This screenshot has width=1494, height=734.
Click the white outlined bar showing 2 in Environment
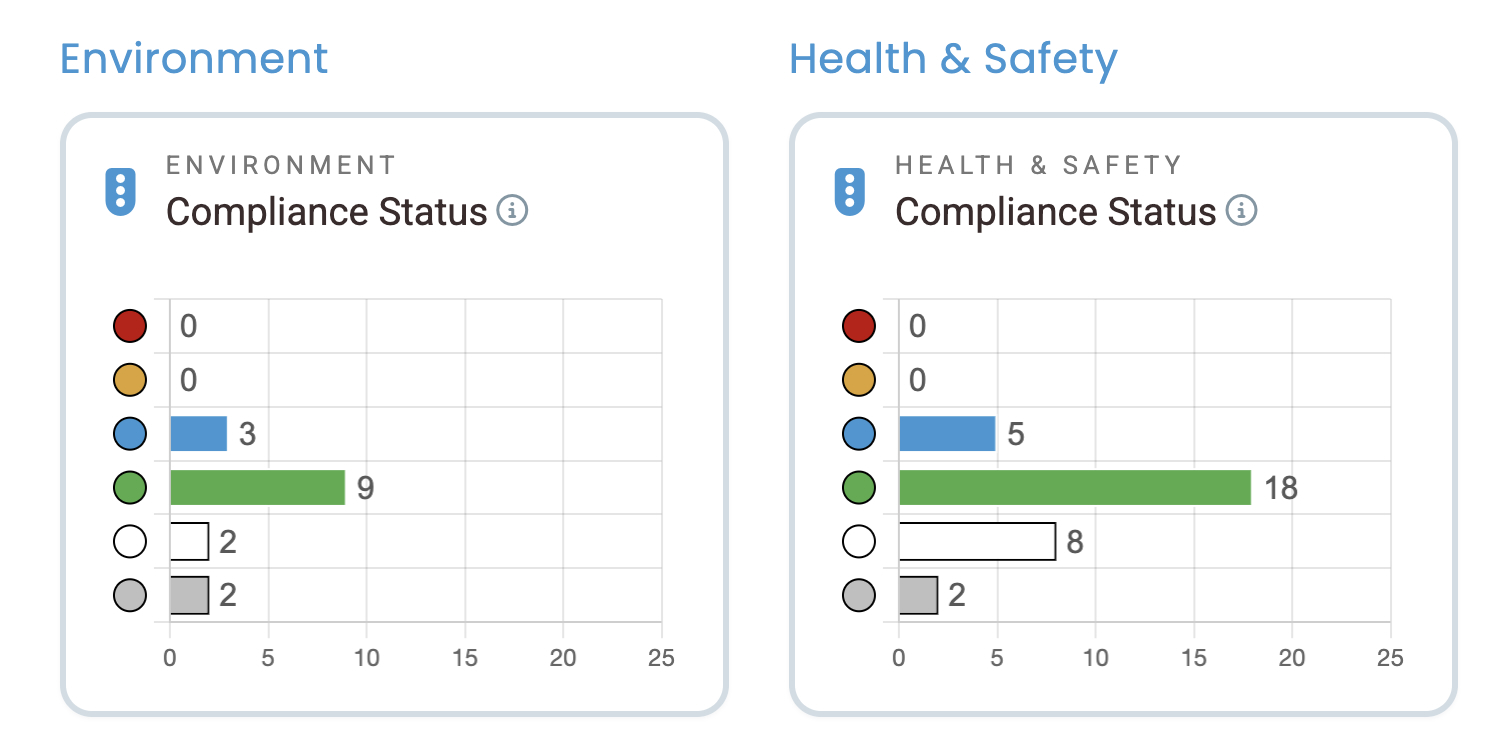click(x=189, y=542)
